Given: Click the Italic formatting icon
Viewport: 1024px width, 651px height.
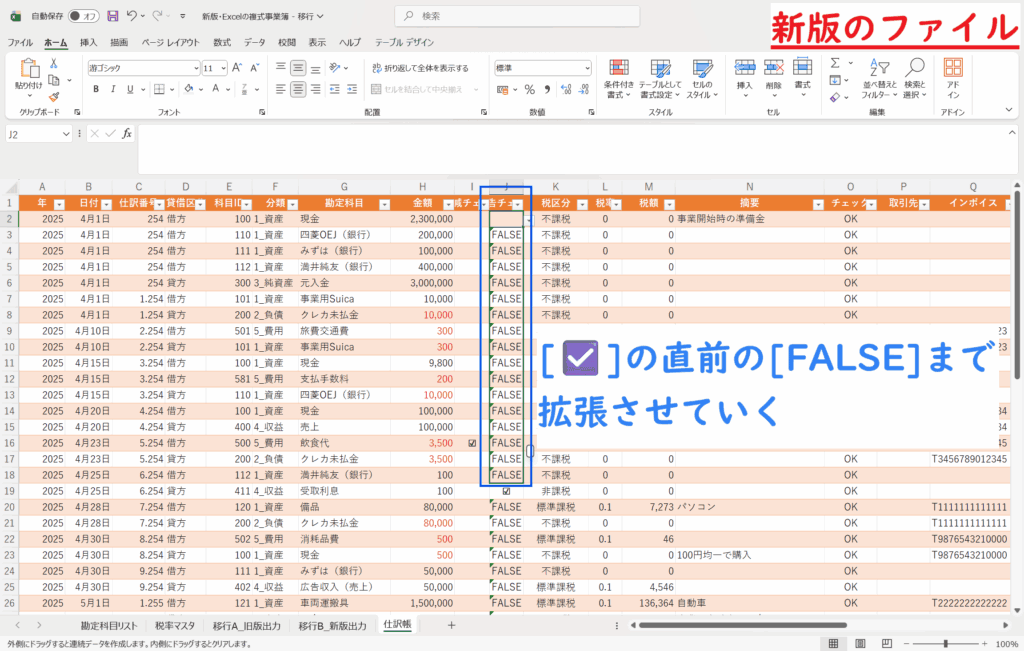Looking at the screenshot, I should pyautogui.click(x=112, y=89).
